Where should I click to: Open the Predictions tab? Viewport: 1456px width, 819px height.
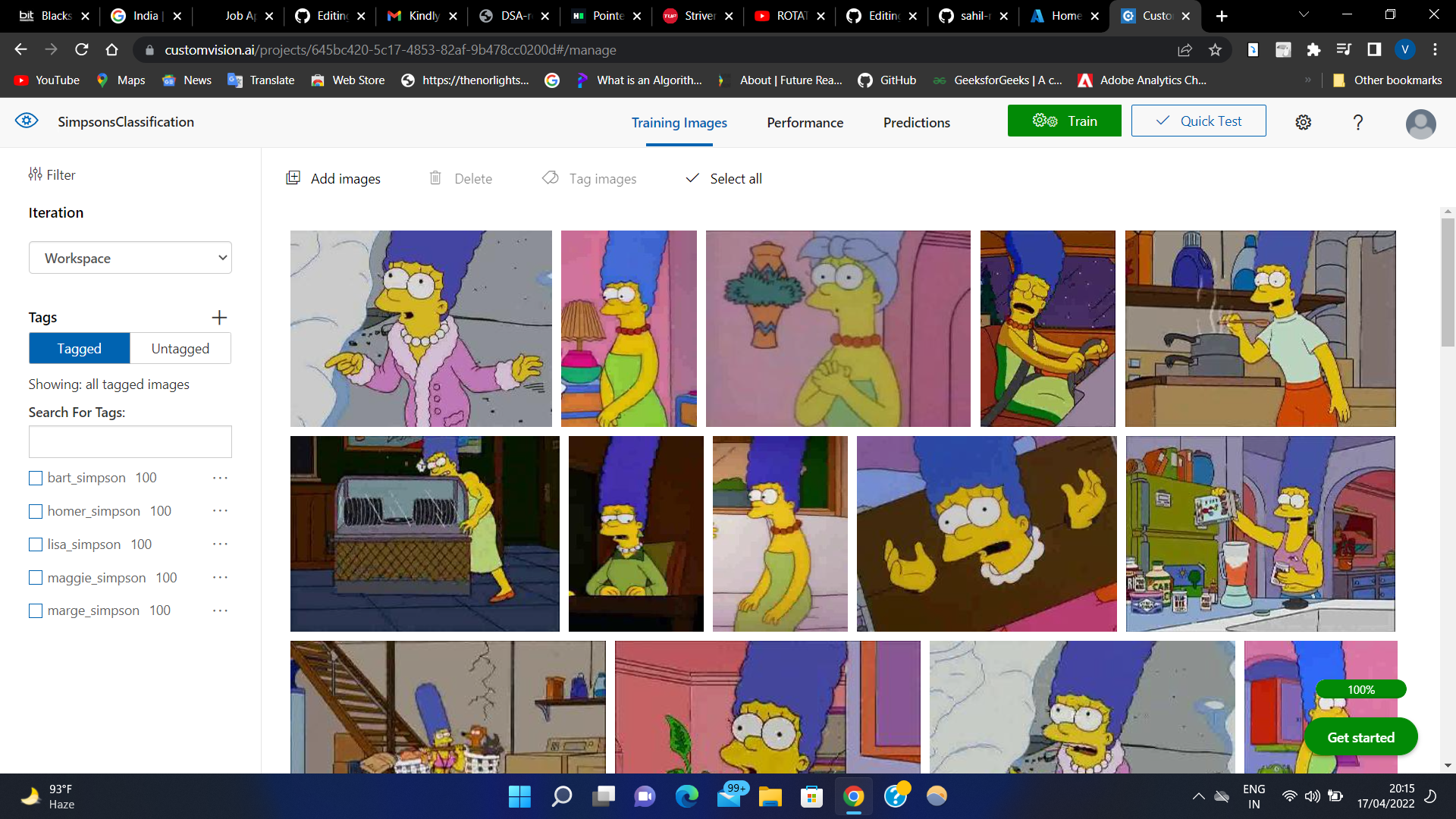[916, 122]
